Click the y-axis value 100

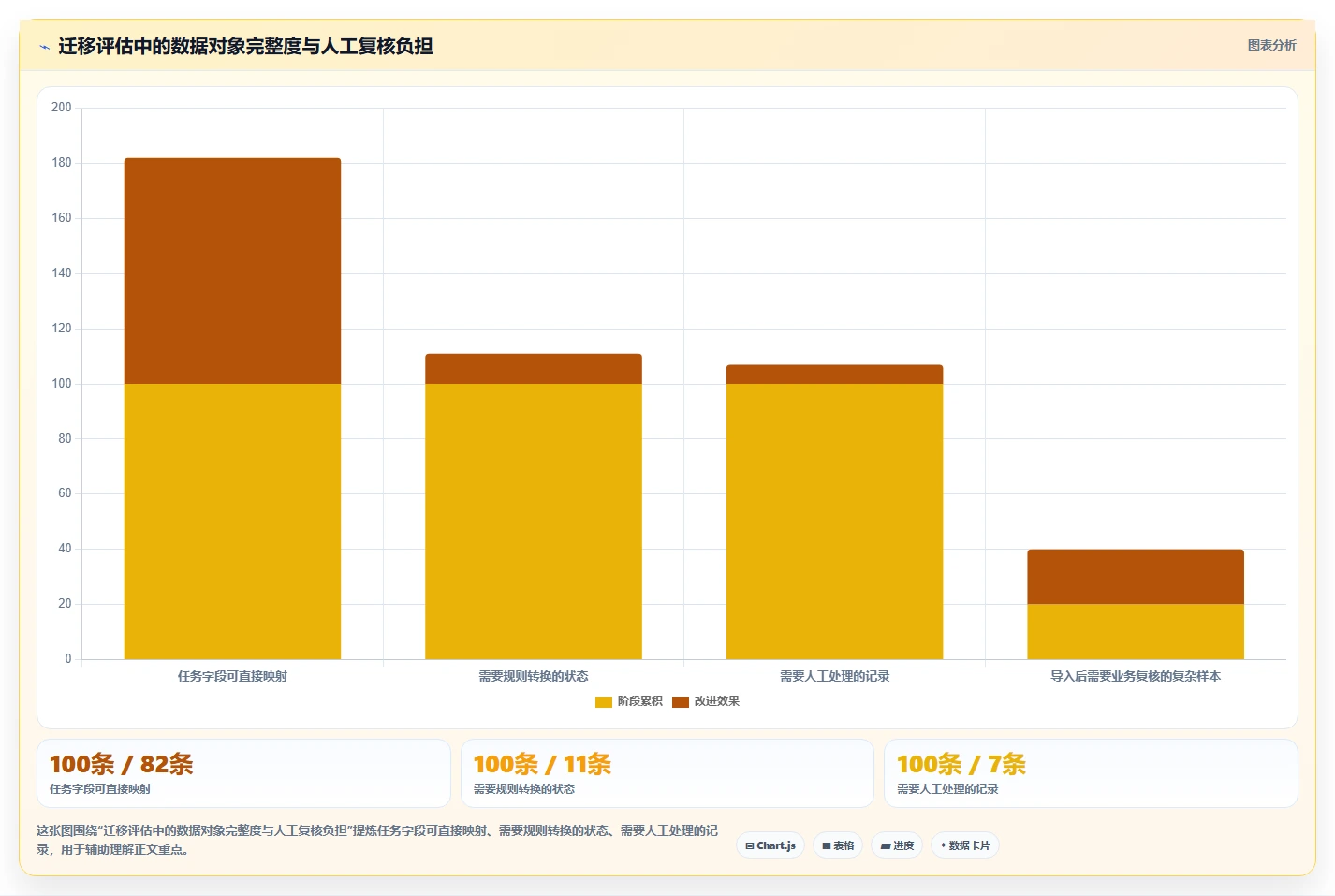pyautogui.click(x=62, y=384)
